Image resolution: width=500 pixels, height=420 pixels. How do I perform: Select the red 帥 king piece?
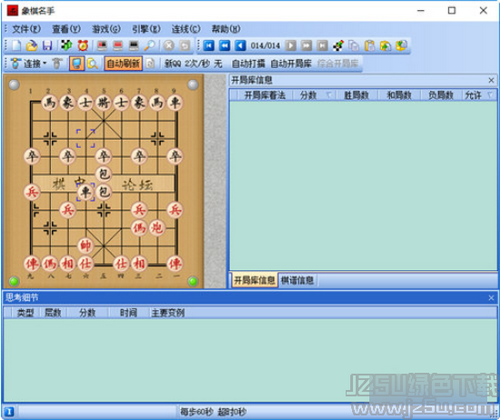pyautogui.click(x=86, y=246)
